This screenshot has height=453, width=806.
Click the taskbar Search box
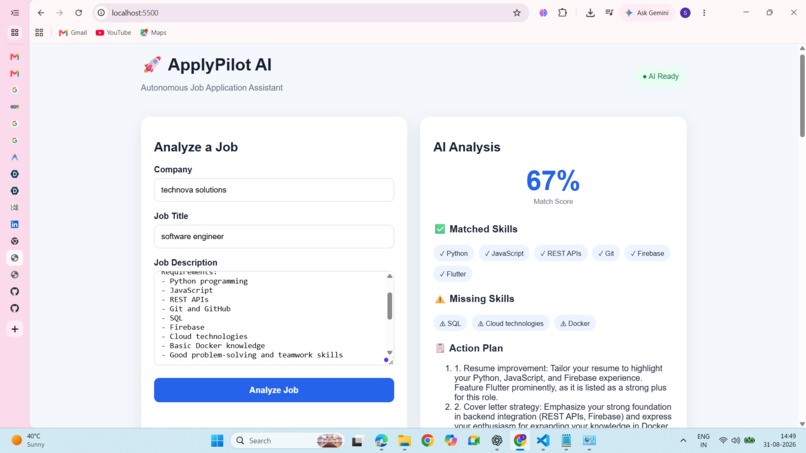tap(288, 441)
